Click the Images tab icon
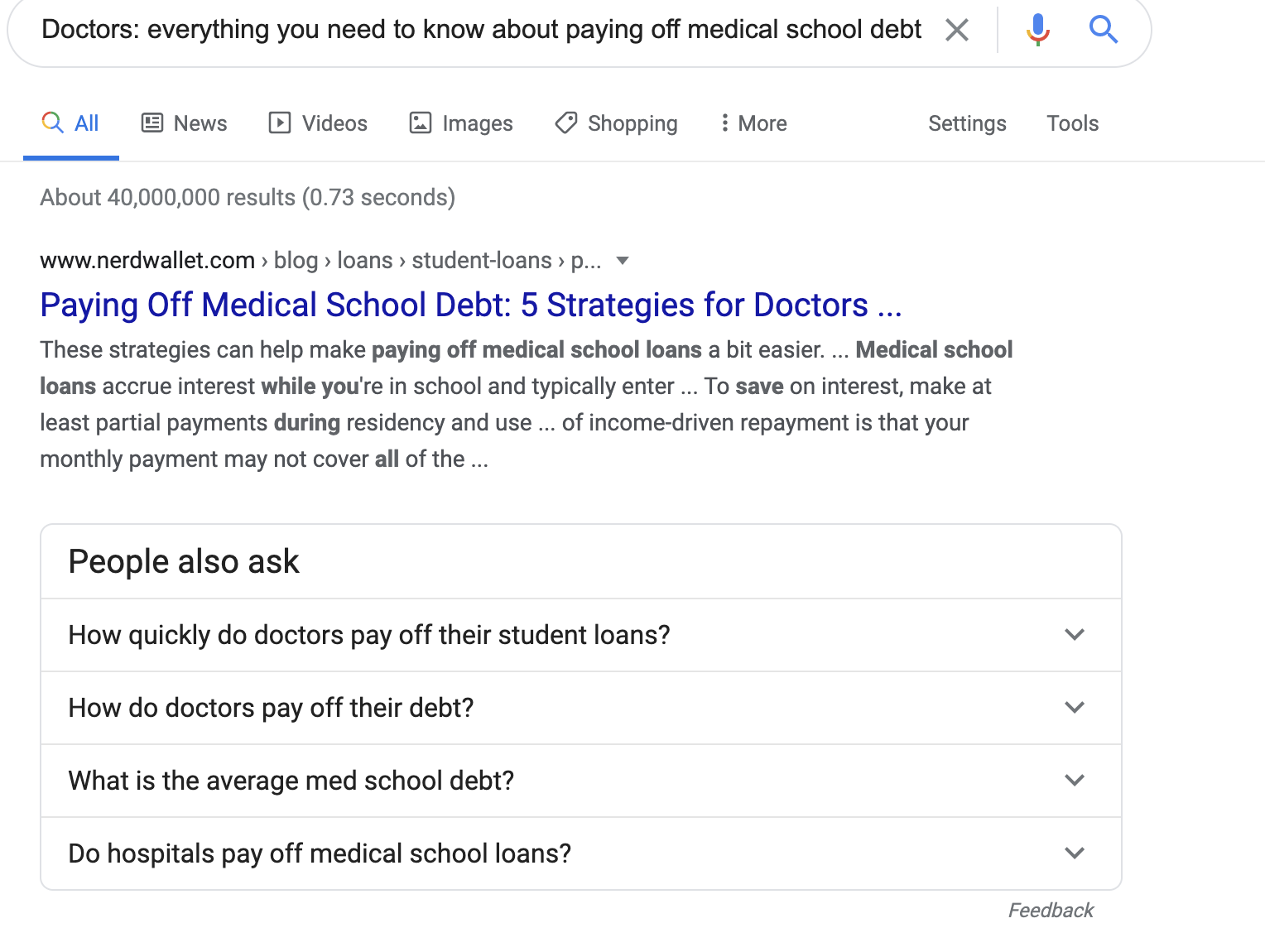This screenshot has width=1265, height=952. coord(421,123)
